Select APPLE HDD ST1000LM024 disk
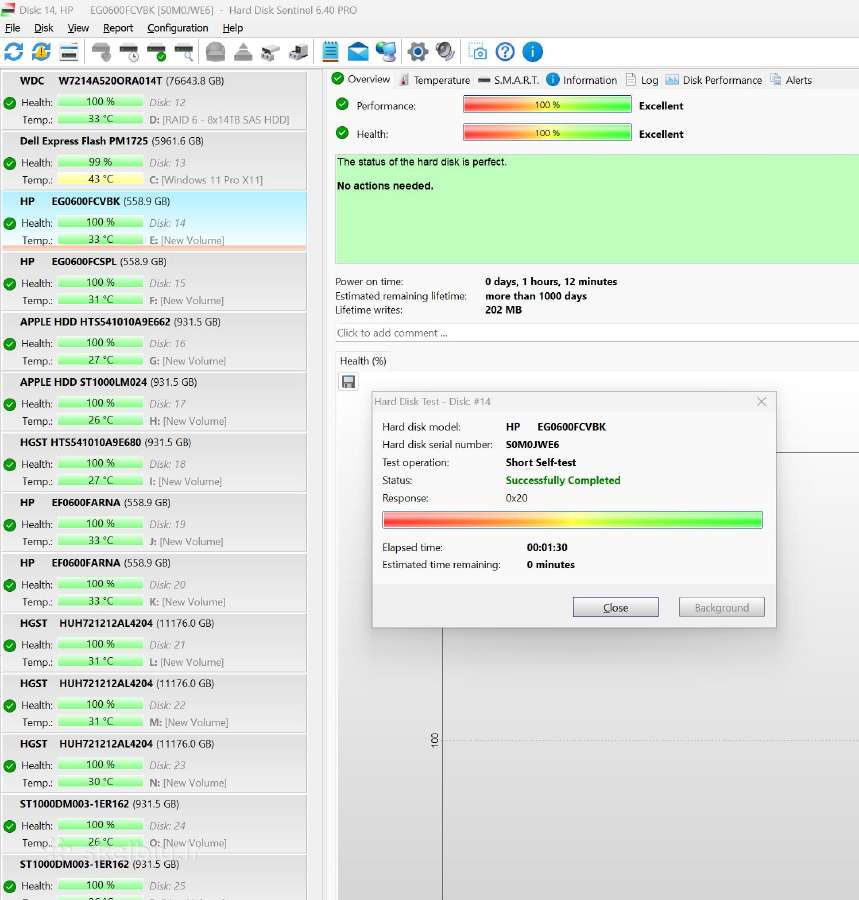Viewport: 859px width, 900px height. point(154,401)
